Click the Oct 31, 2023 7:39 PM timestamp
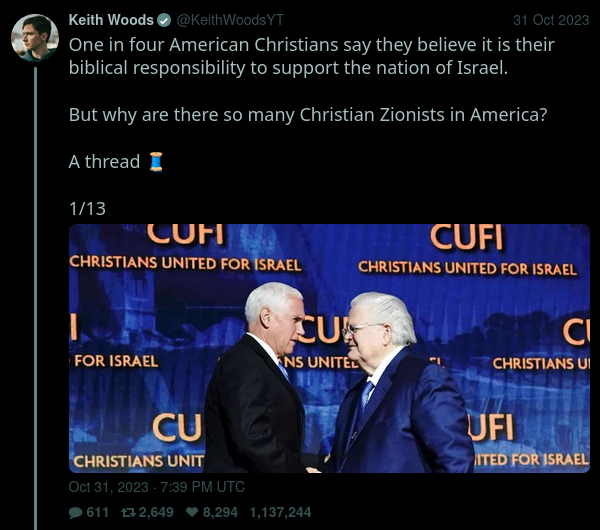This screenshot has height=530, width=600. [157, 487]
